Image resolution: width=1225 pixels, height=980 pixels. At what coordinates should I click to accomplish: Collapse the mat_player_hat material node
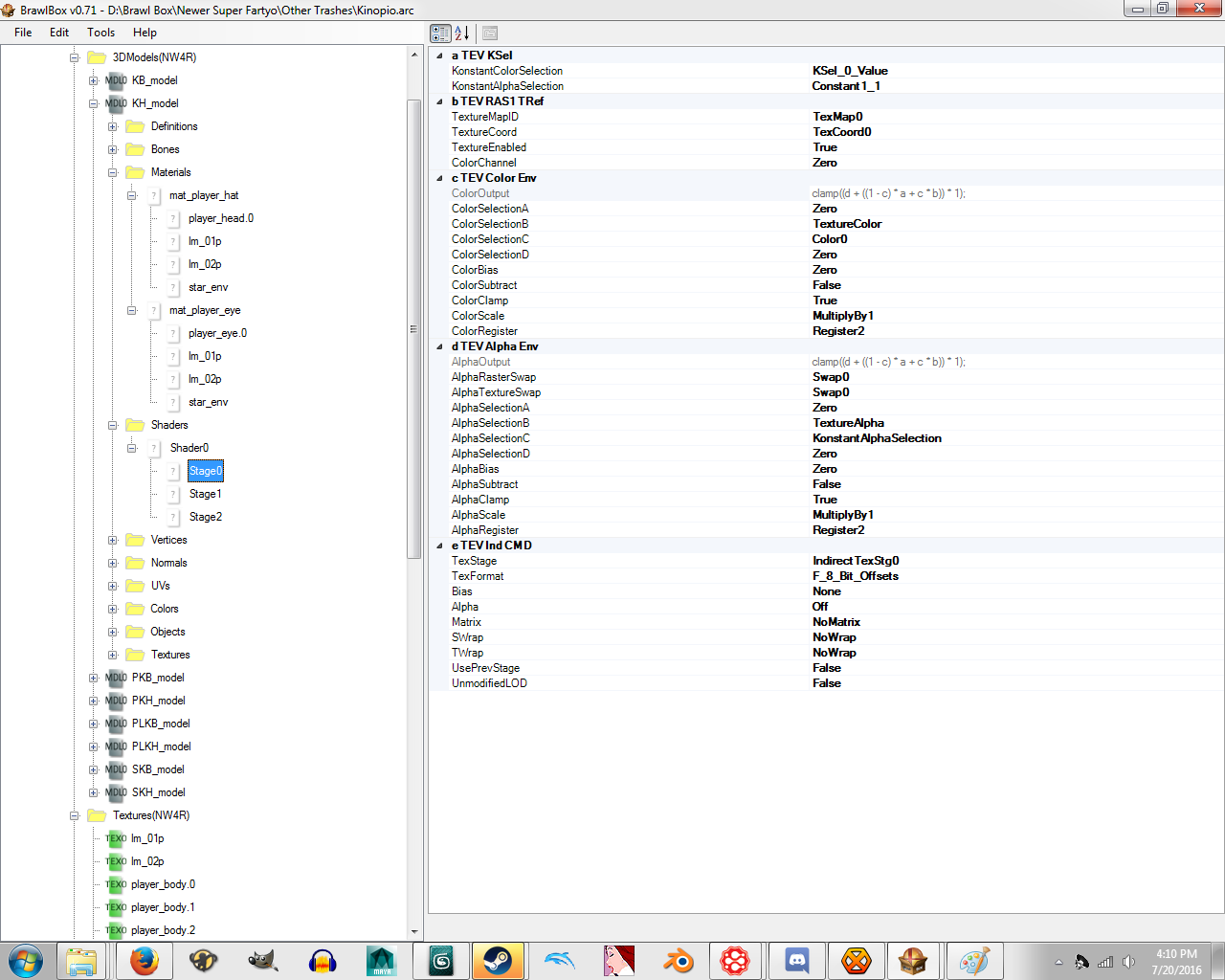tap(131, 195)
